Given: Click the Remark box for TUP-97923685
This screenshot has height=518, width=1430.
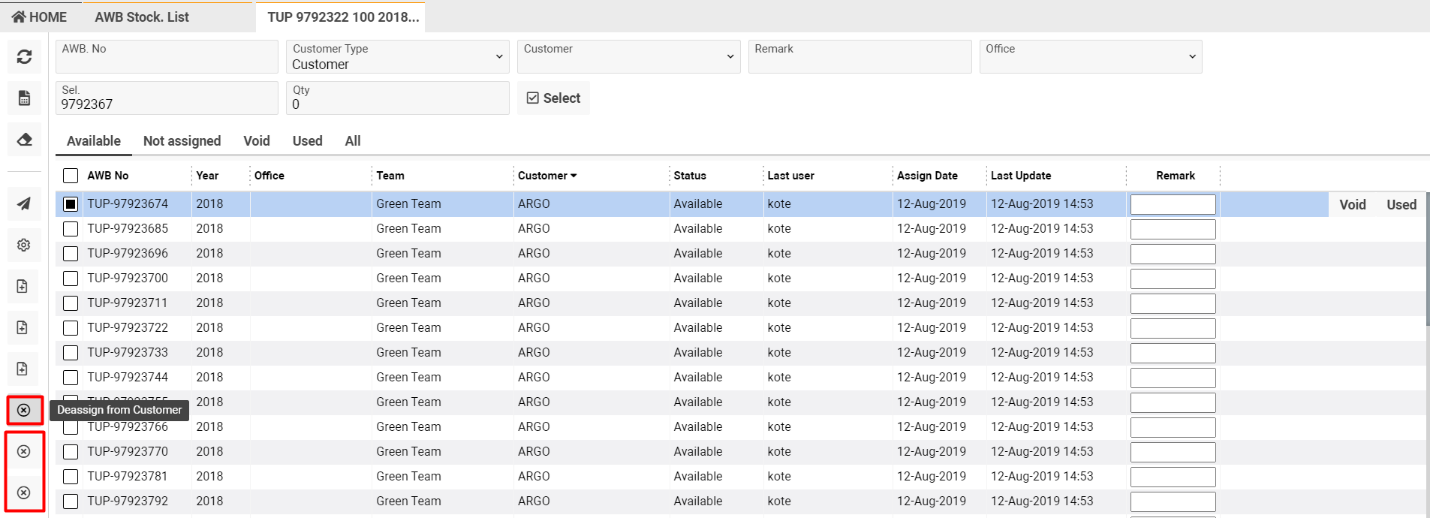Looking at the screenshot, I should pos(1172,229).
